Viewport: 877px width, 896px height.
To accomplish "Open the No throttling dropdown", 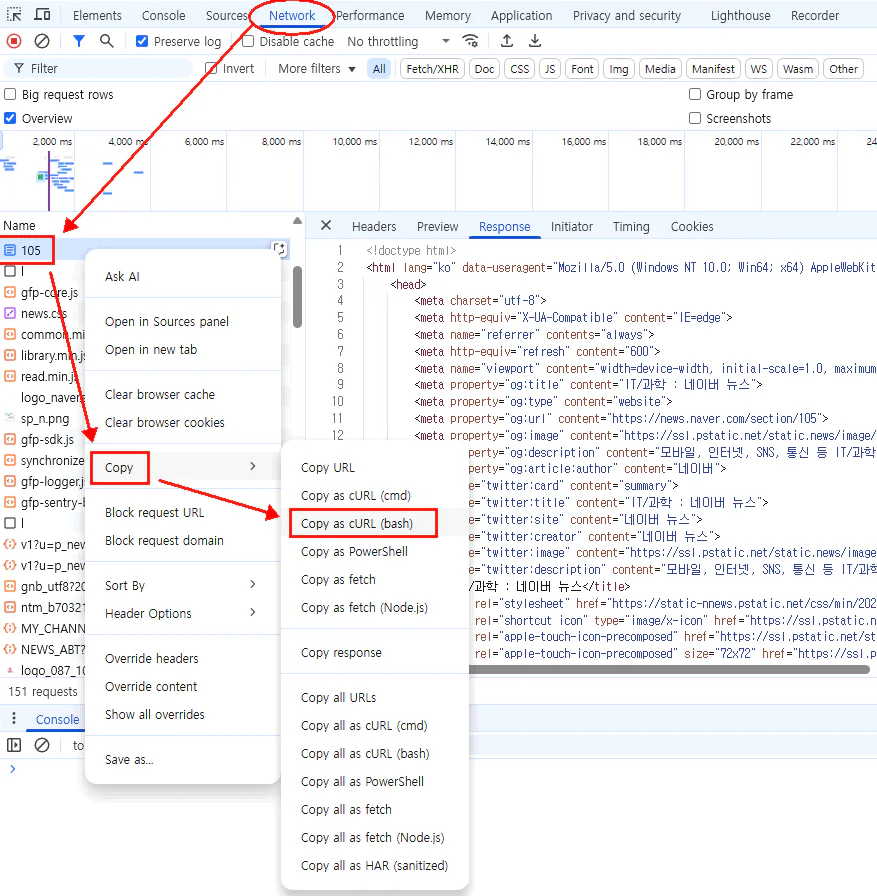I will pos(398,41).
